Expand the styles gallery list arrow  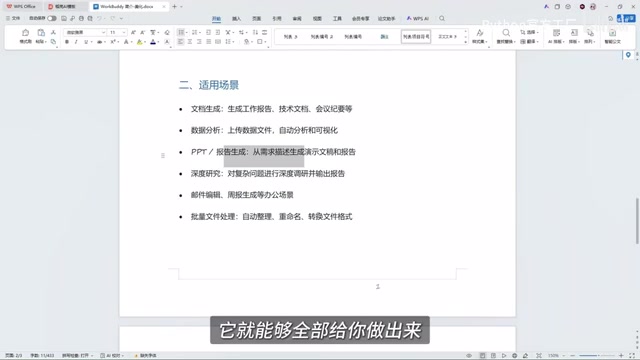(466, 42)
